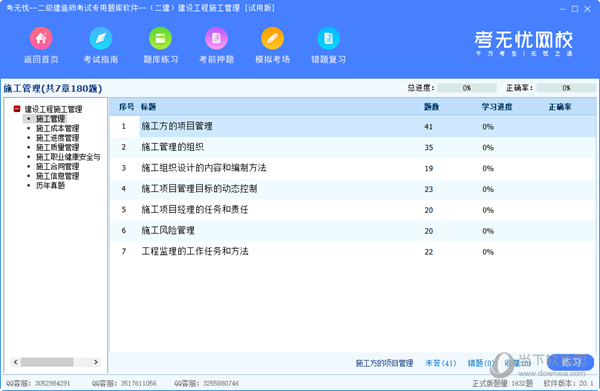The image size is (600, 391).
Task: Click the 题数 column header
Action: pyautogui.click(x=431, y=107)
